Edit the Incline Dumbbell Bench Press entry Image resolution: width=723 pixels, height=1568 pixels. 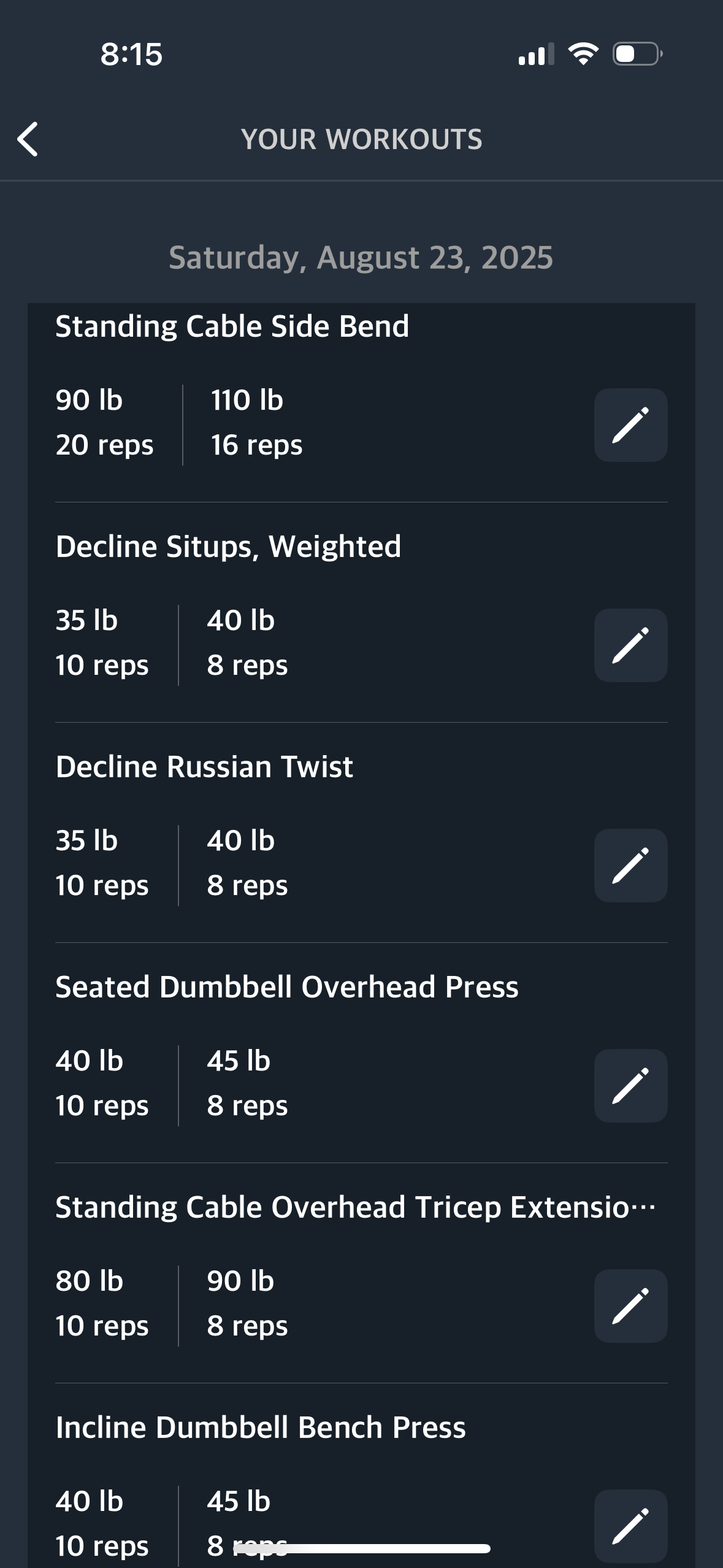tap(630, 1526)
